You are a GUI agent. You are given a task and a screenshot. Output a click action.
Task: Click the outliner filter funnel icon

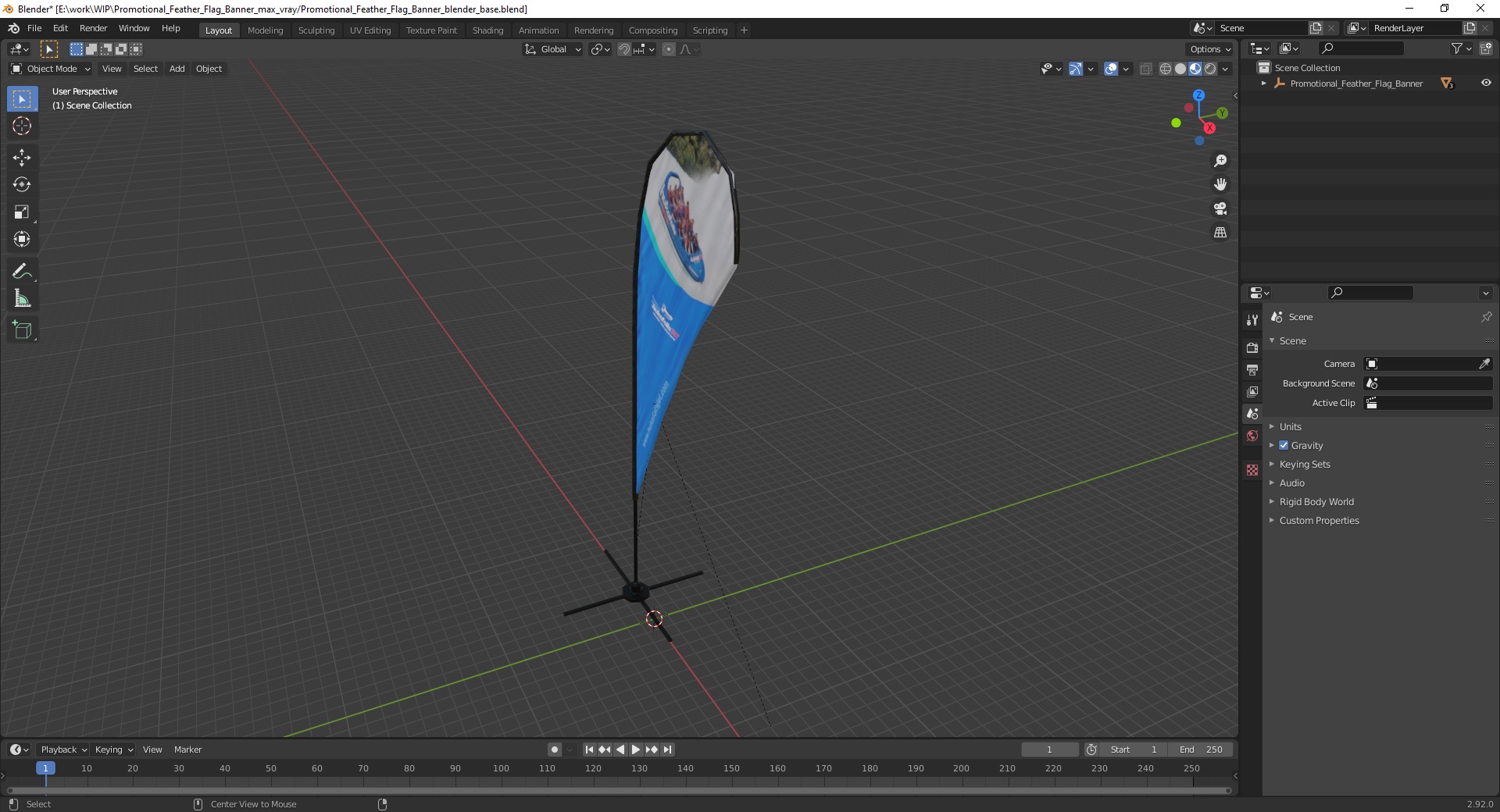1456,48
